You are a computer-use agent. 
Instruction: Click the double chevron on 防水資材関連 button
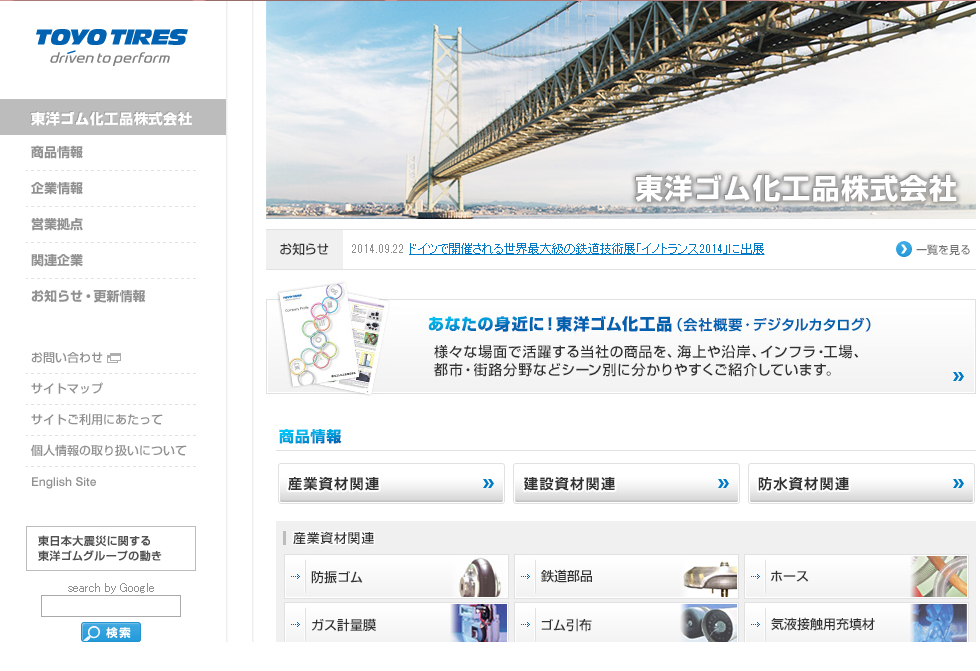point(958,483)
